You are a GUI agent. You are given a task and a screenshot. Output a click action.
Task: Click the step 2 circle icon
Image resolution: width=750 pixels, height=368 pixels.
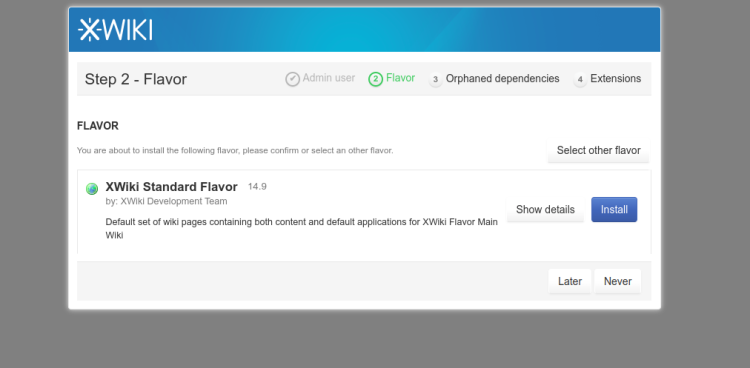pos(375,79)
